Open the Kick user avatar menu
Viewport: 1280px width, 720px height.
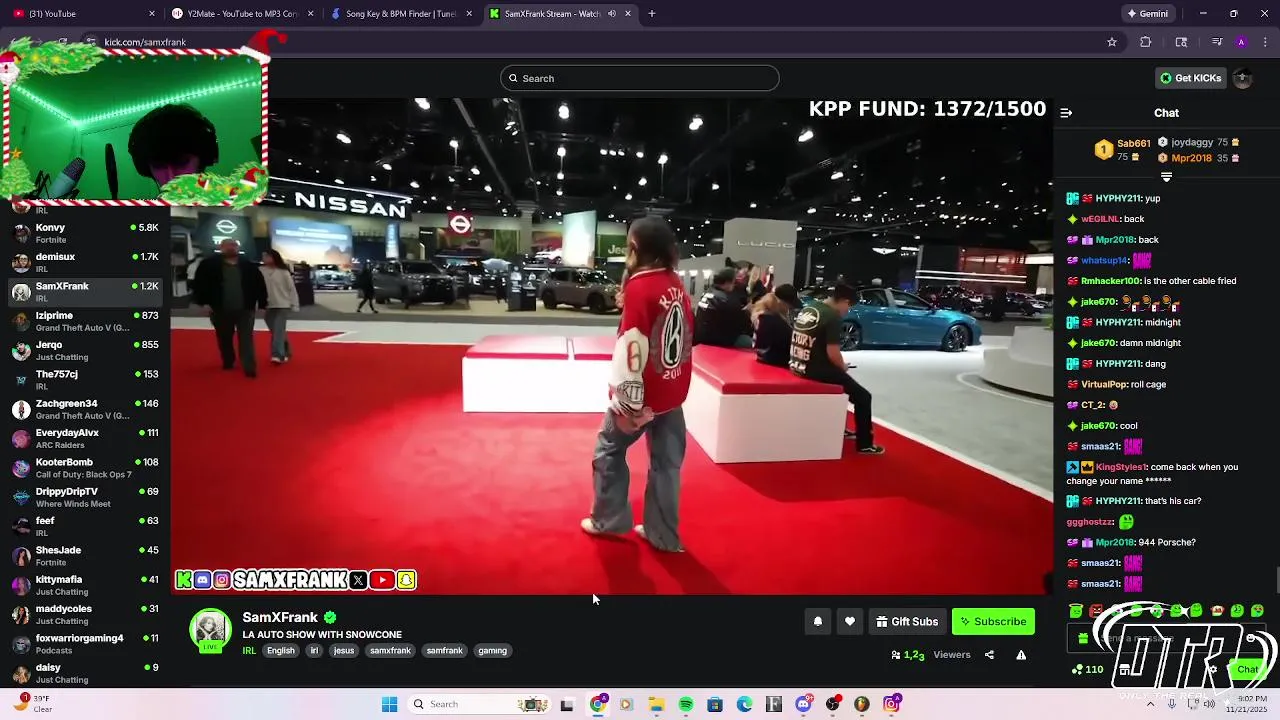coord(1243,78)
